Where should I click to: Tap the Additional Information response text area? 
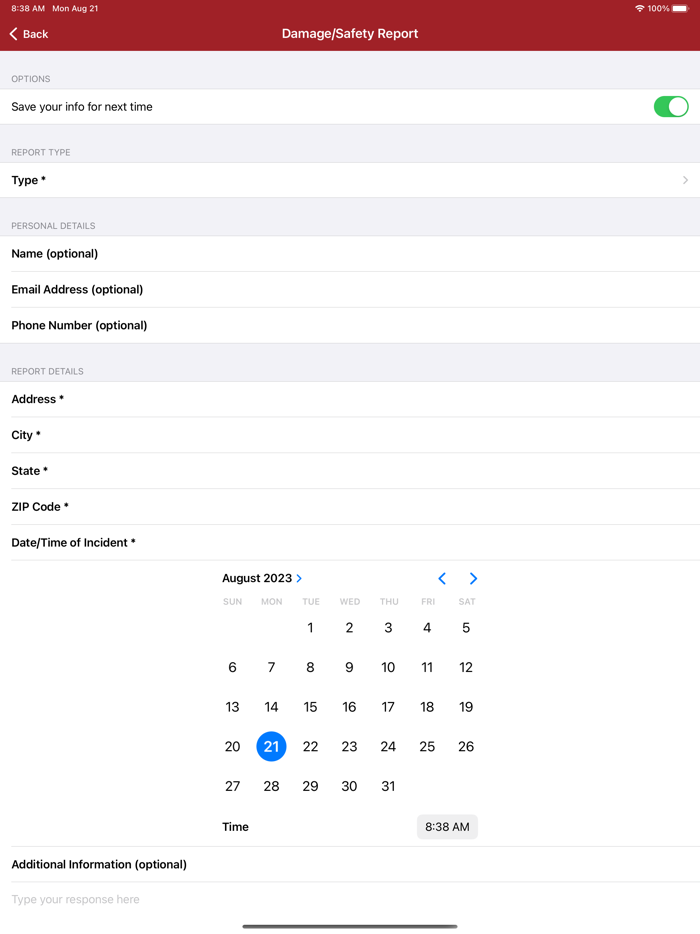coord(350,899)
